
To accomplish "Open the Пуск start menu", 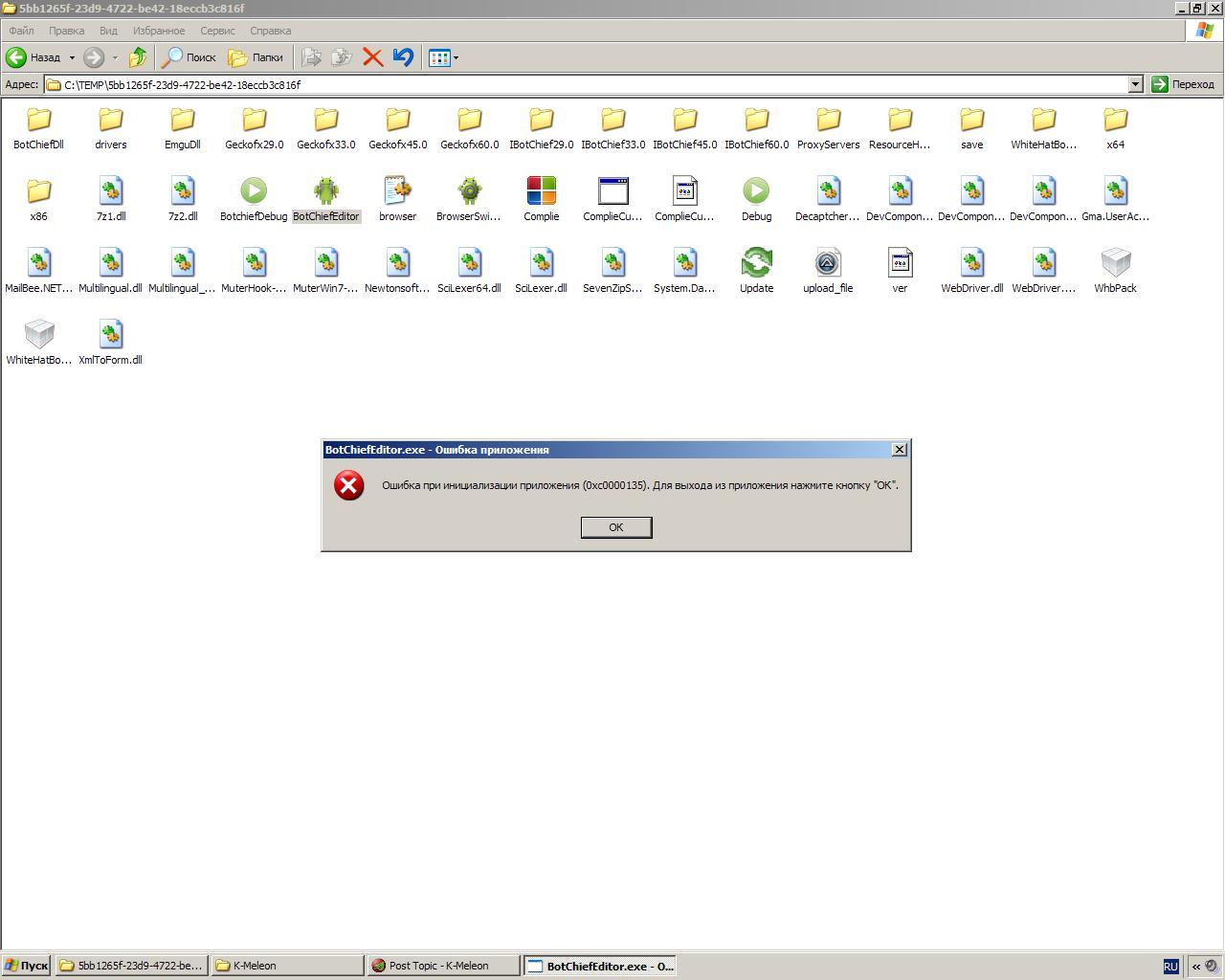I will [26, 966].
